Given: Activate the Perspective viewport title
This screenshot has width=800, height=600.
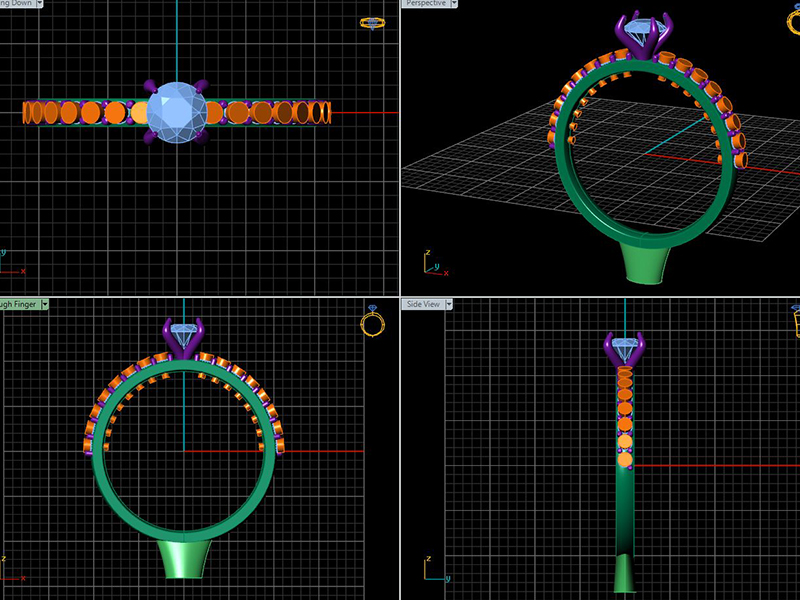Looking at the screenshot, I should click(x=423, y=4).
